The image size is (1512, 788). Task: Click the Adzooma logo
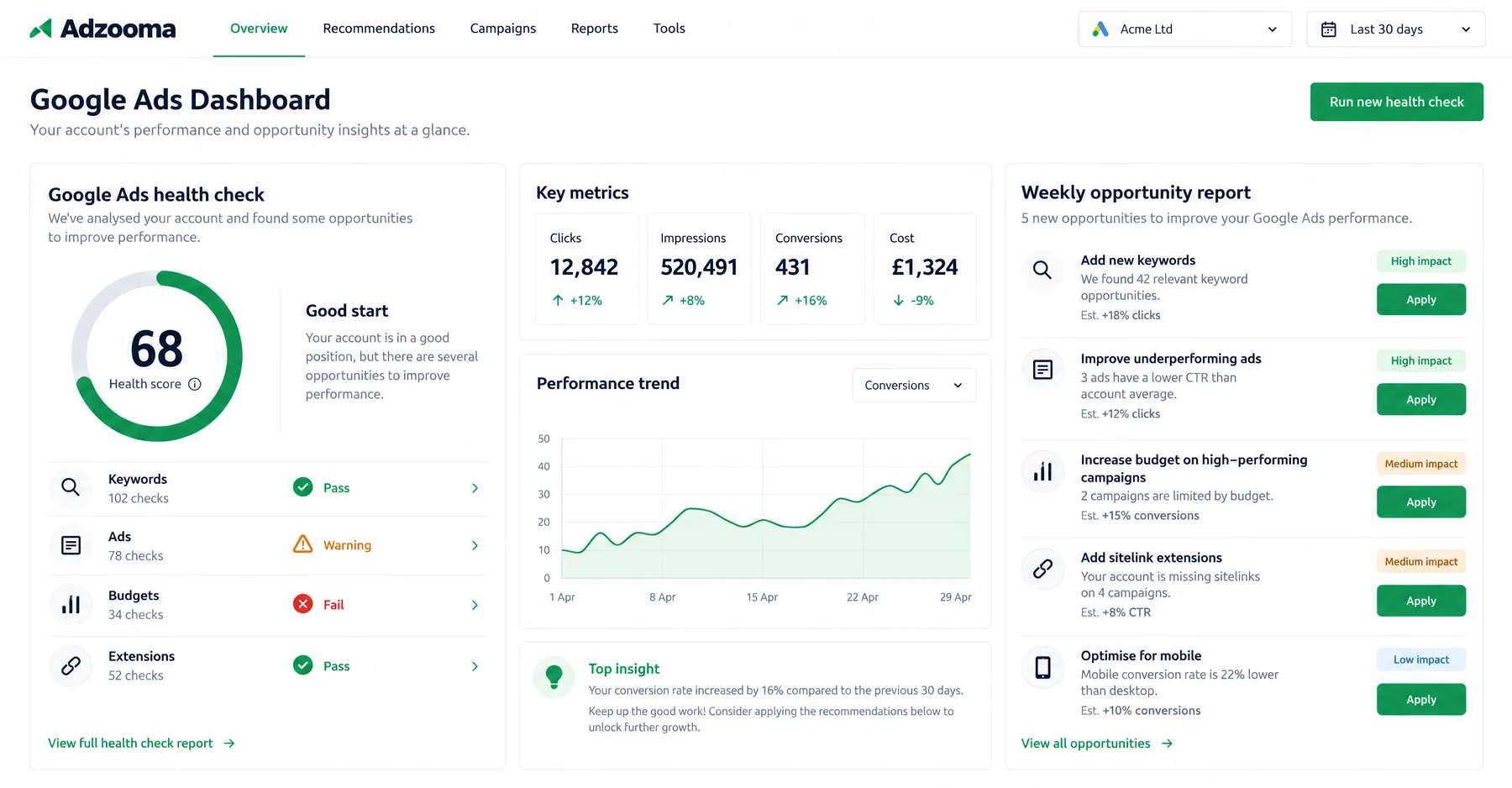[102, 29]
